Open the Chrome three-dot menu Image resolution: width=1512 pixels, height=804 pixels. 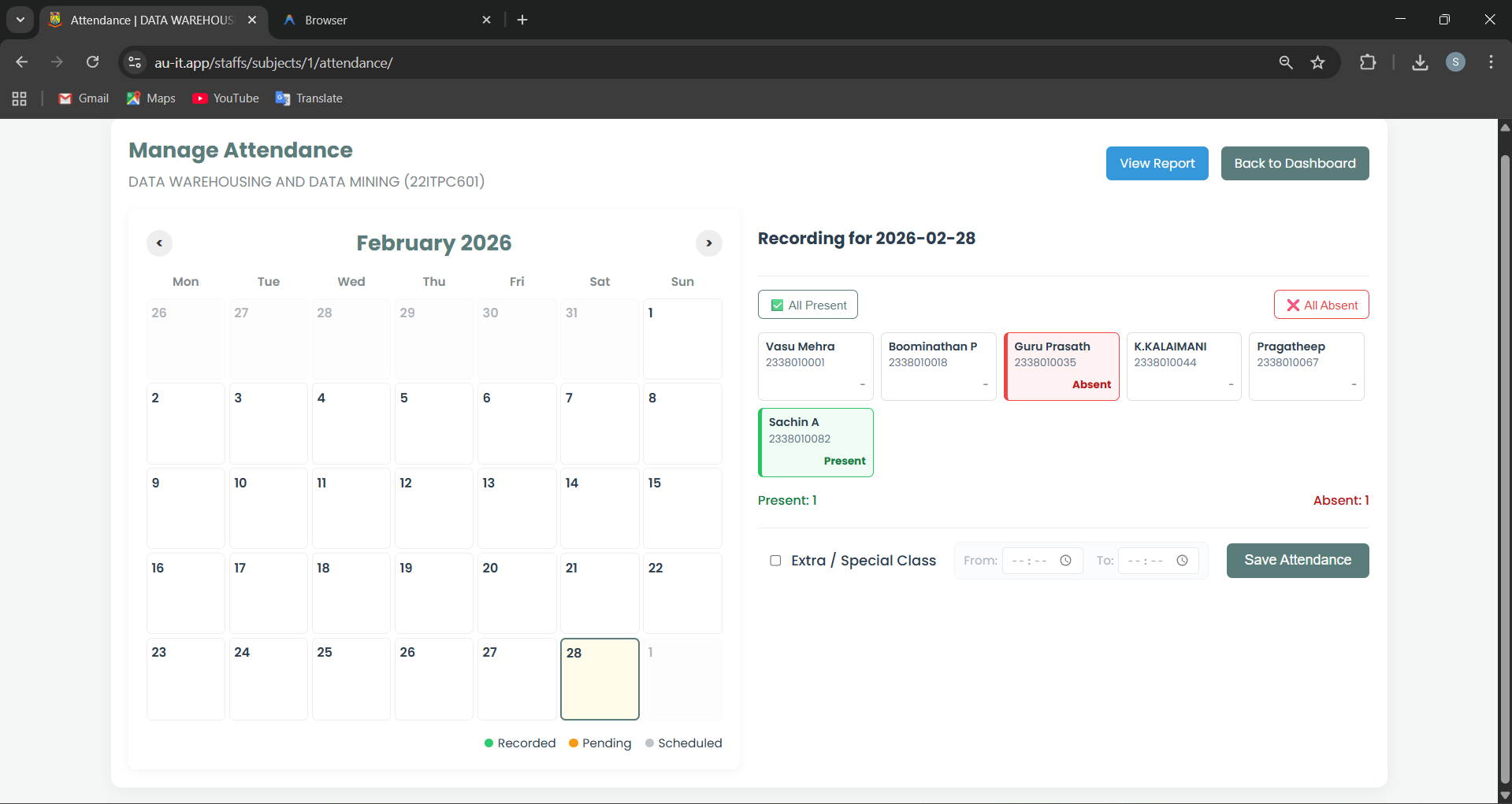[1491, 62]
